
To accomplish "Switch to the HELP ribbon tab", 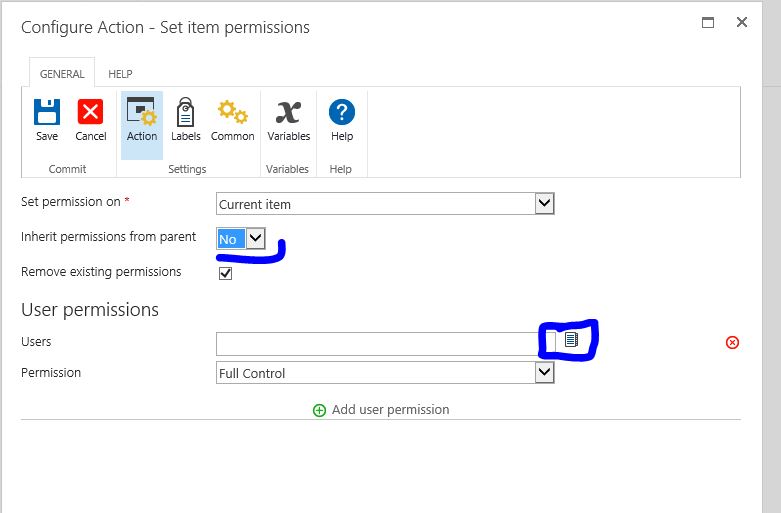I will (x=120, y=74).
